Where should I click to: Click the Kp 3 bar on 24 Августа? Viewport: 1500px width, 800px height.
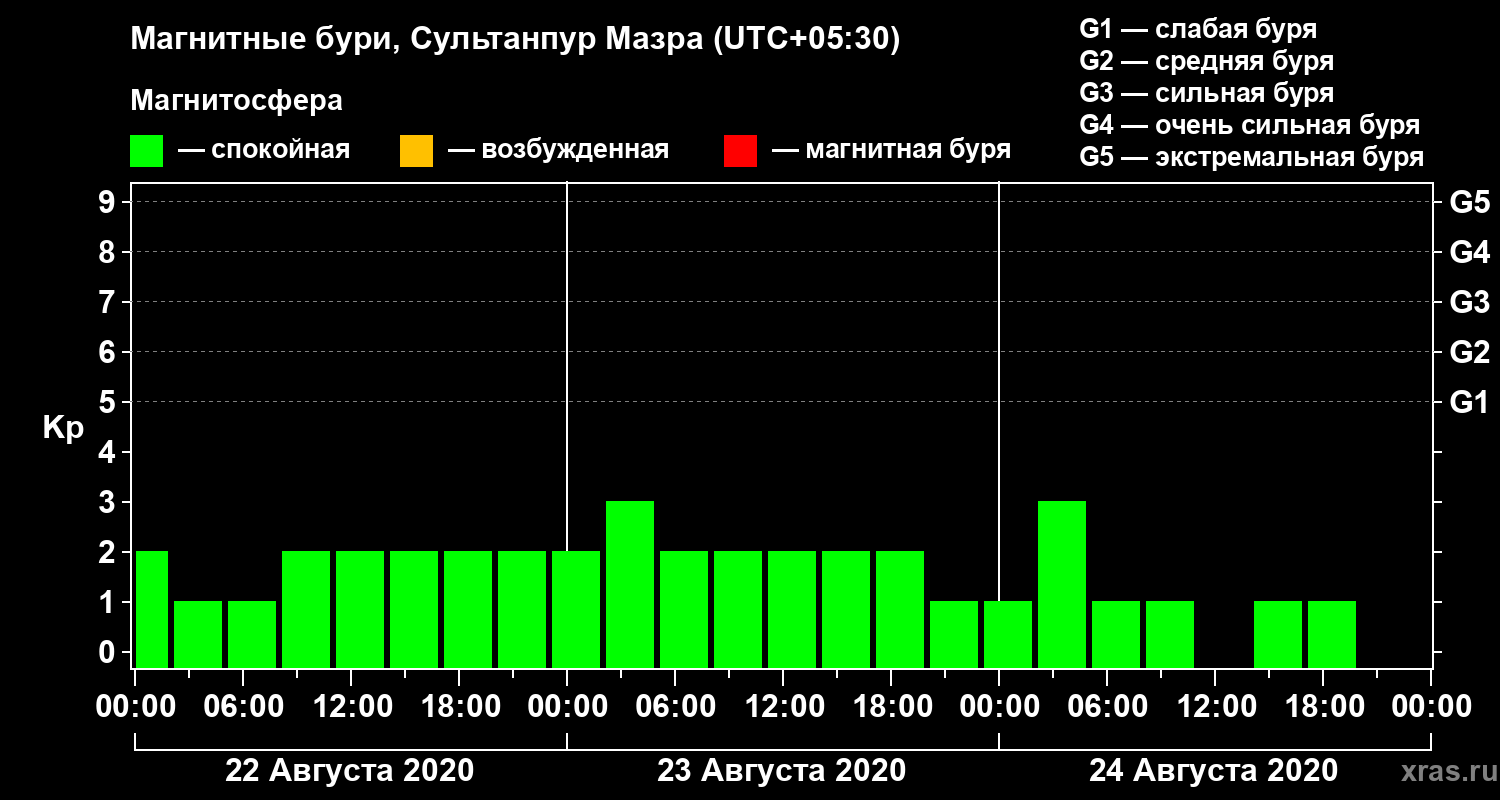[x=1062, y=584]
